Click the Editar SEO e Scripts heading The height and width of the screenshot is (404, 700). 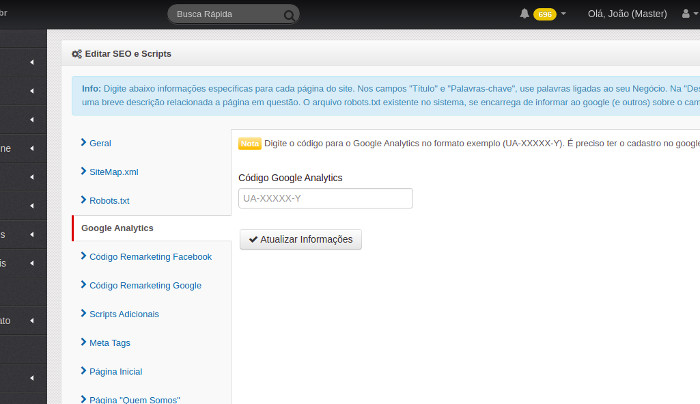point(128,54)
